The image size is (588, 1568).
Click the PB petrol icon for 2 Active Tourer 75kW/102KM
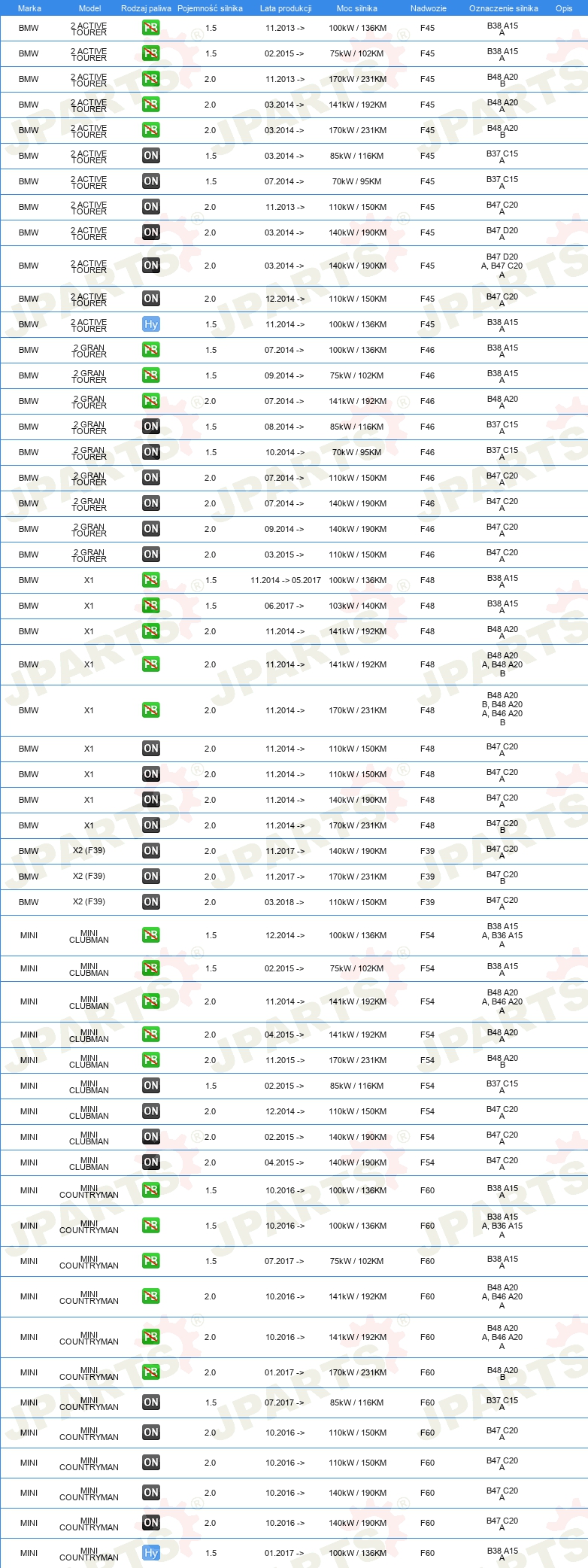(x=151, y=53)
